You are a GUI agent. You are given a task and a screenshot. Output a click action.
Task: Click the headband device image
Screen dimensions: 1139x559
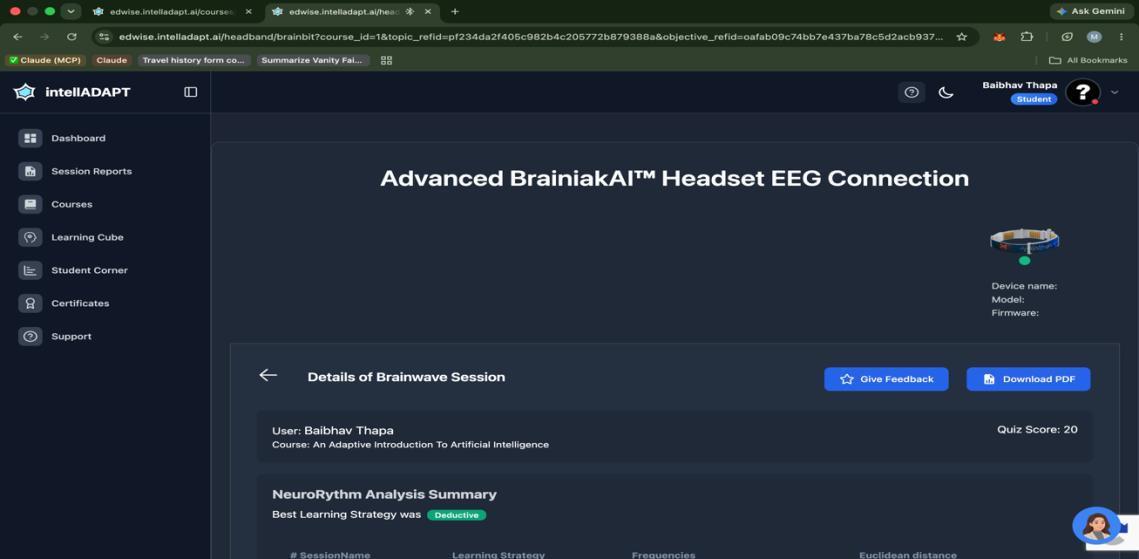tap(1024, 240)
